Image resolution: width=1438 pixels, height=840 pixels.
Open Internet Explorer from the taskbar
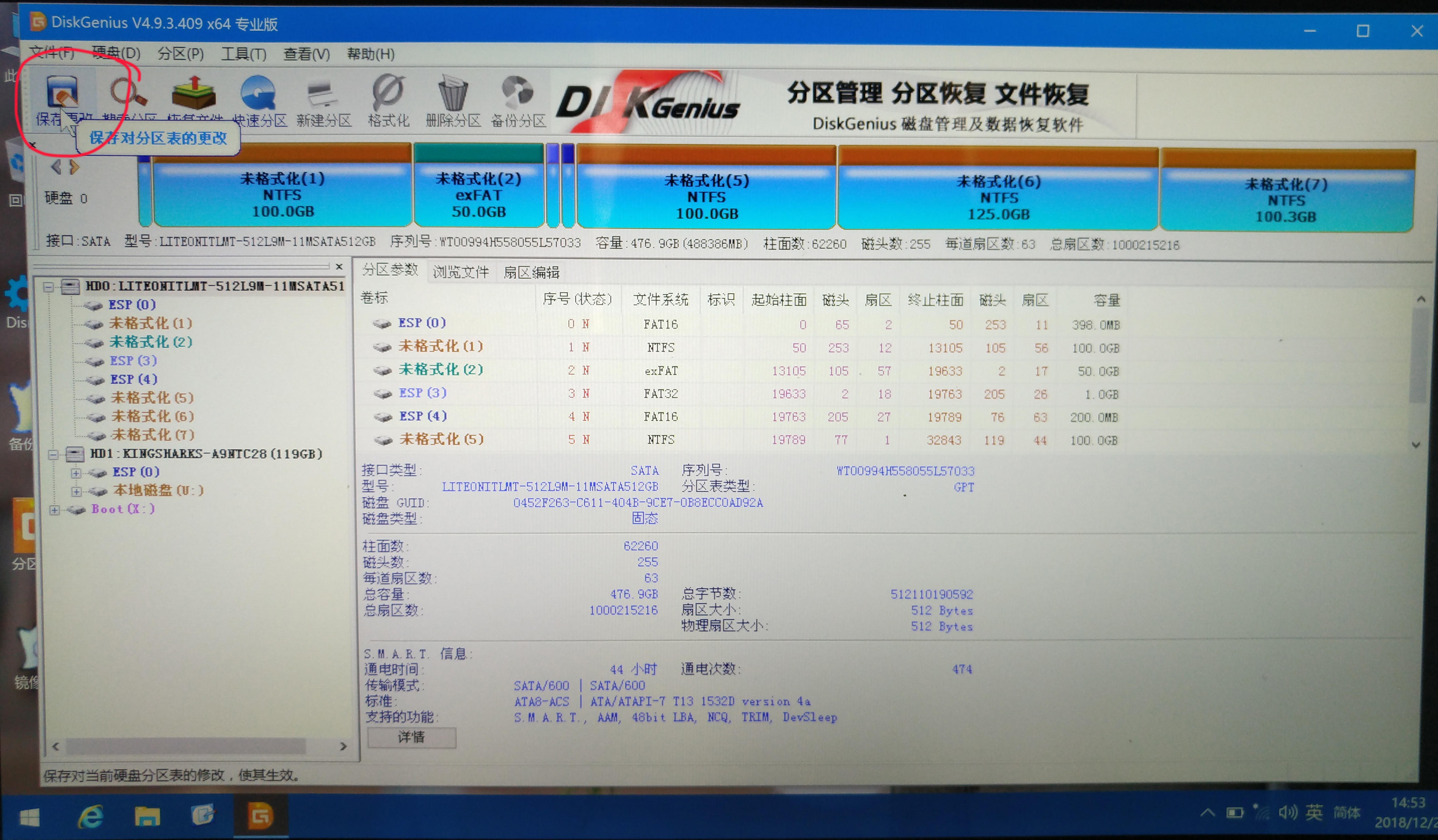pyautogui.click(x=91, y=816)
